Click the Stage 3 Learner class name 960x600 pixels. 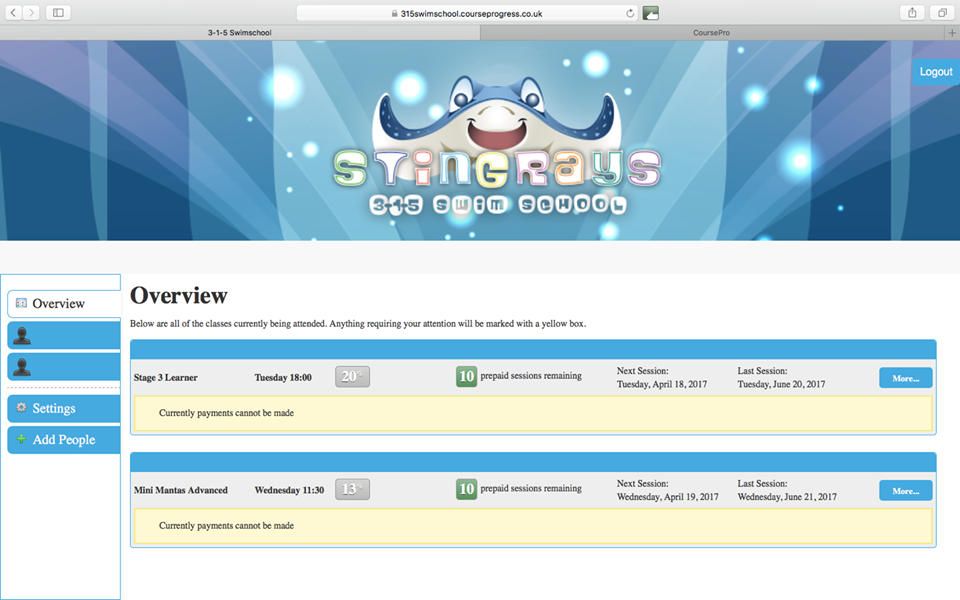point(165,378)
